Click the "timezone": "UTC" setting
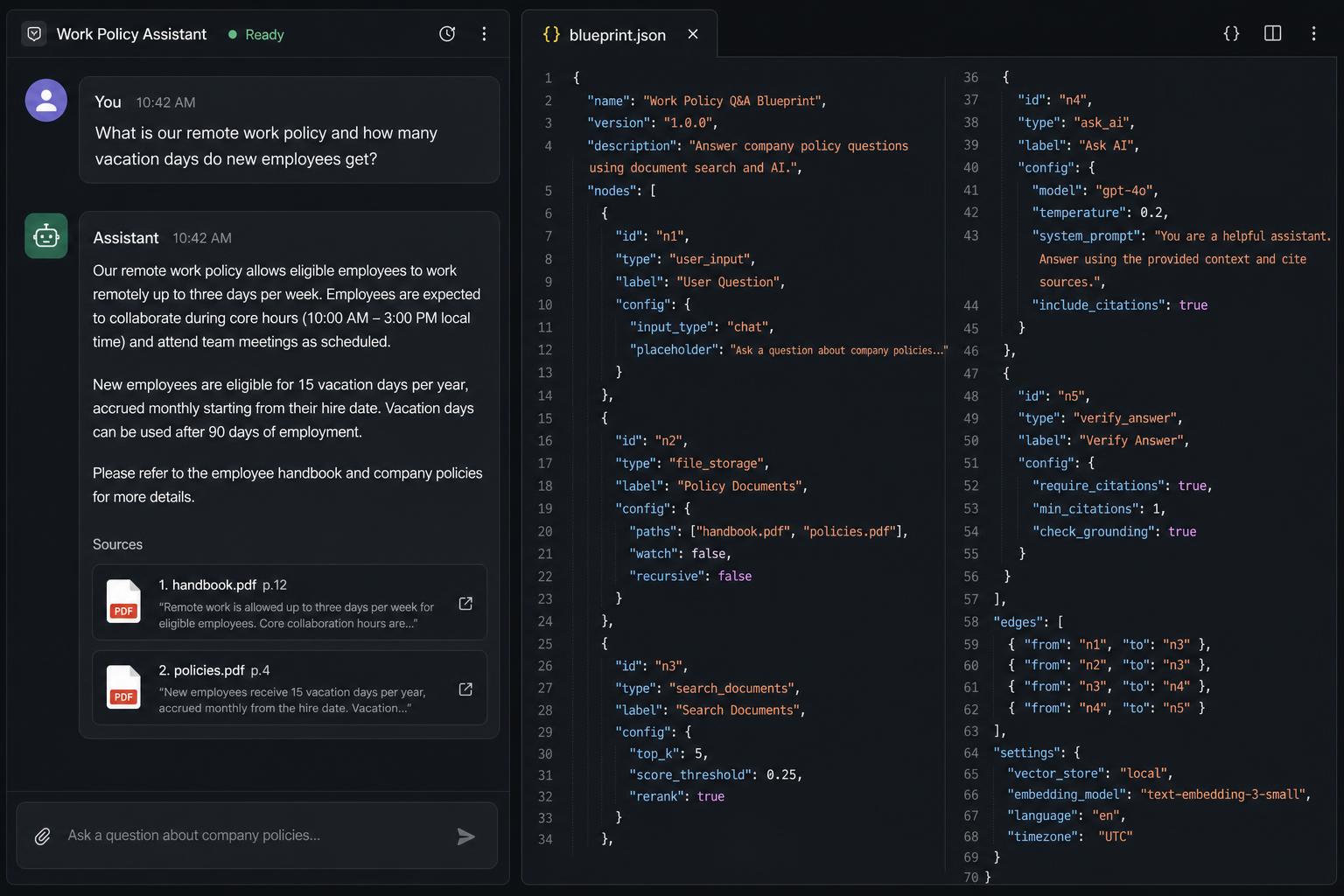The width and height of the screenshot is (1344, 896). click(x=1070, y=836)
